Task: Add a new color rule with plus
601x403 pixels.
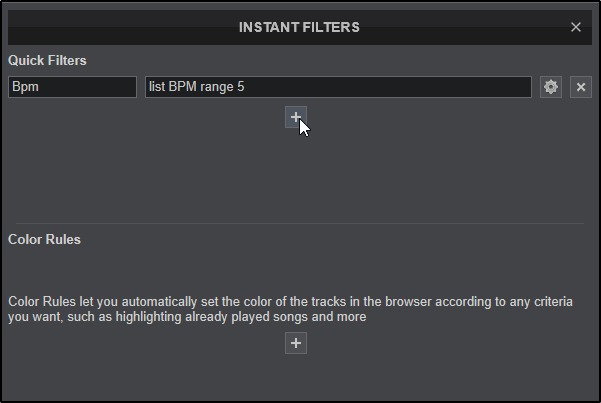Action: 296,343
